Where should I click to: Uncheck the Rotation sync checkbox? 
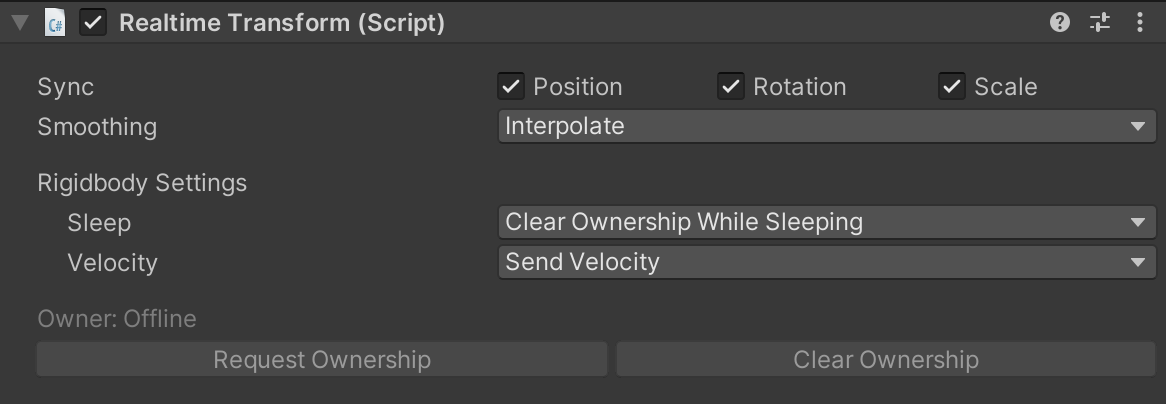[731, 87]
